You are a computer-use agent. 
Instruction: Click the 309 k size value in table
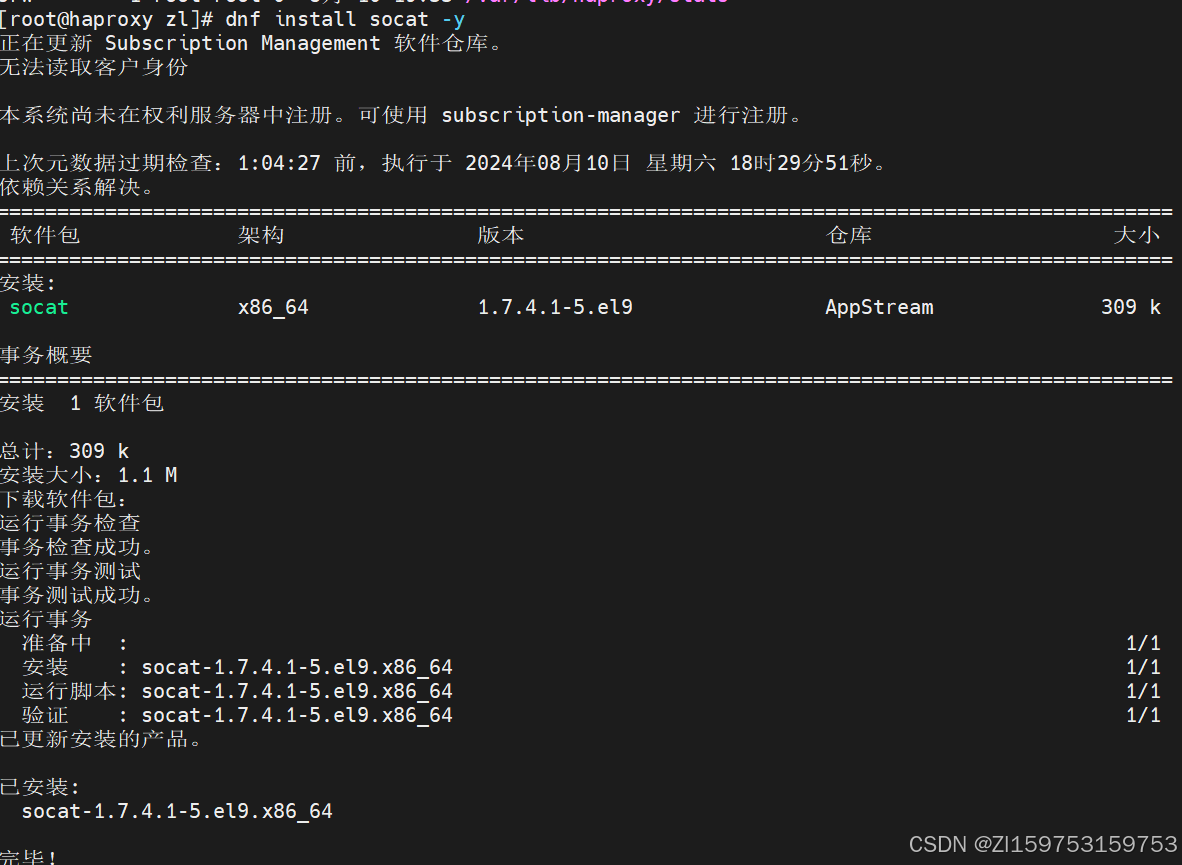click(1131, 307)
